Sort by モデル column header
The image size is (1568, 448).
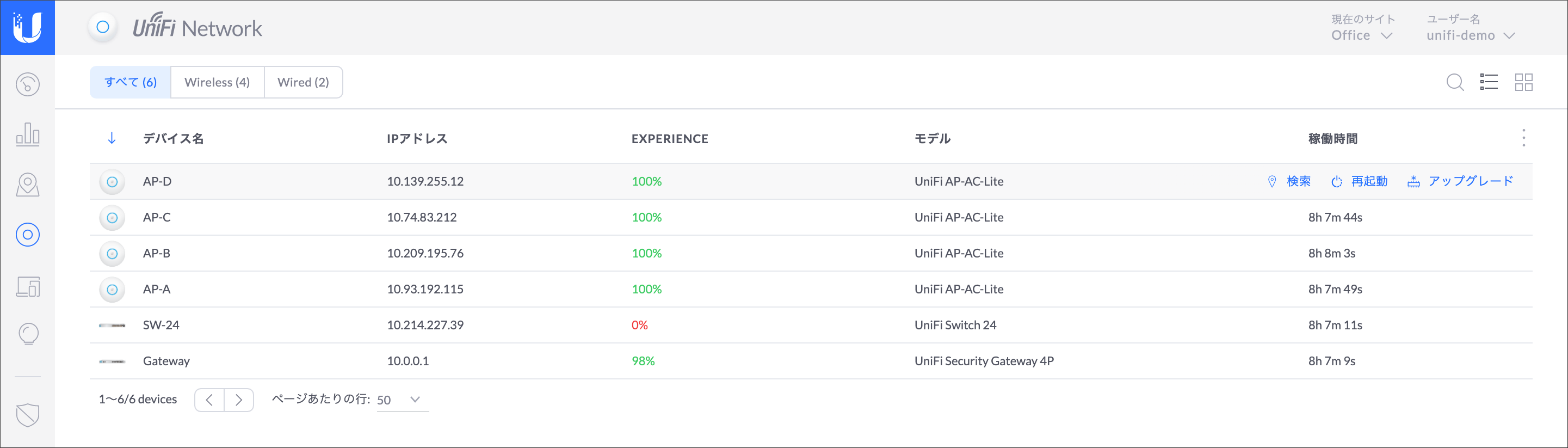point(933,139)
